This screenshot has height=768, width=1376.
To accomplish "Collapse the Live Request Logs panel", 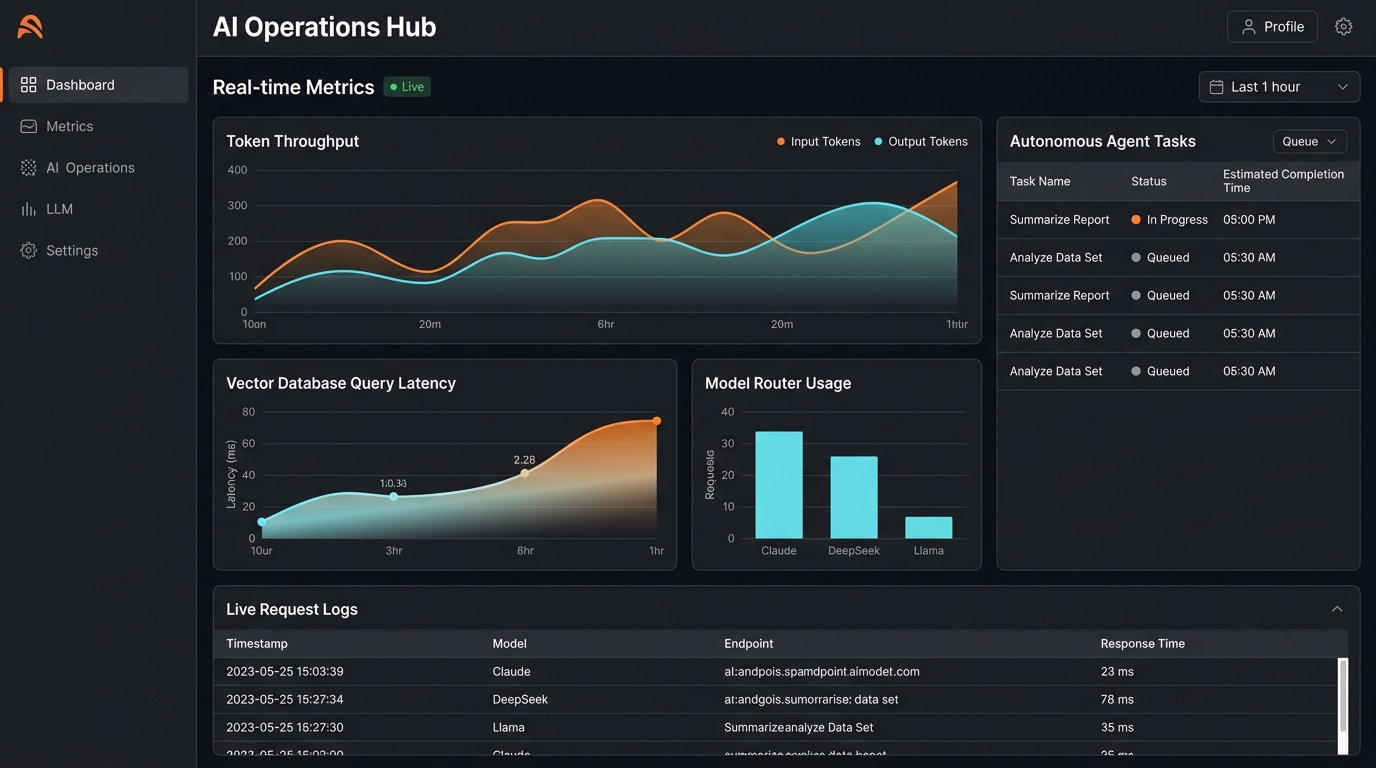I will point(1337,609).
